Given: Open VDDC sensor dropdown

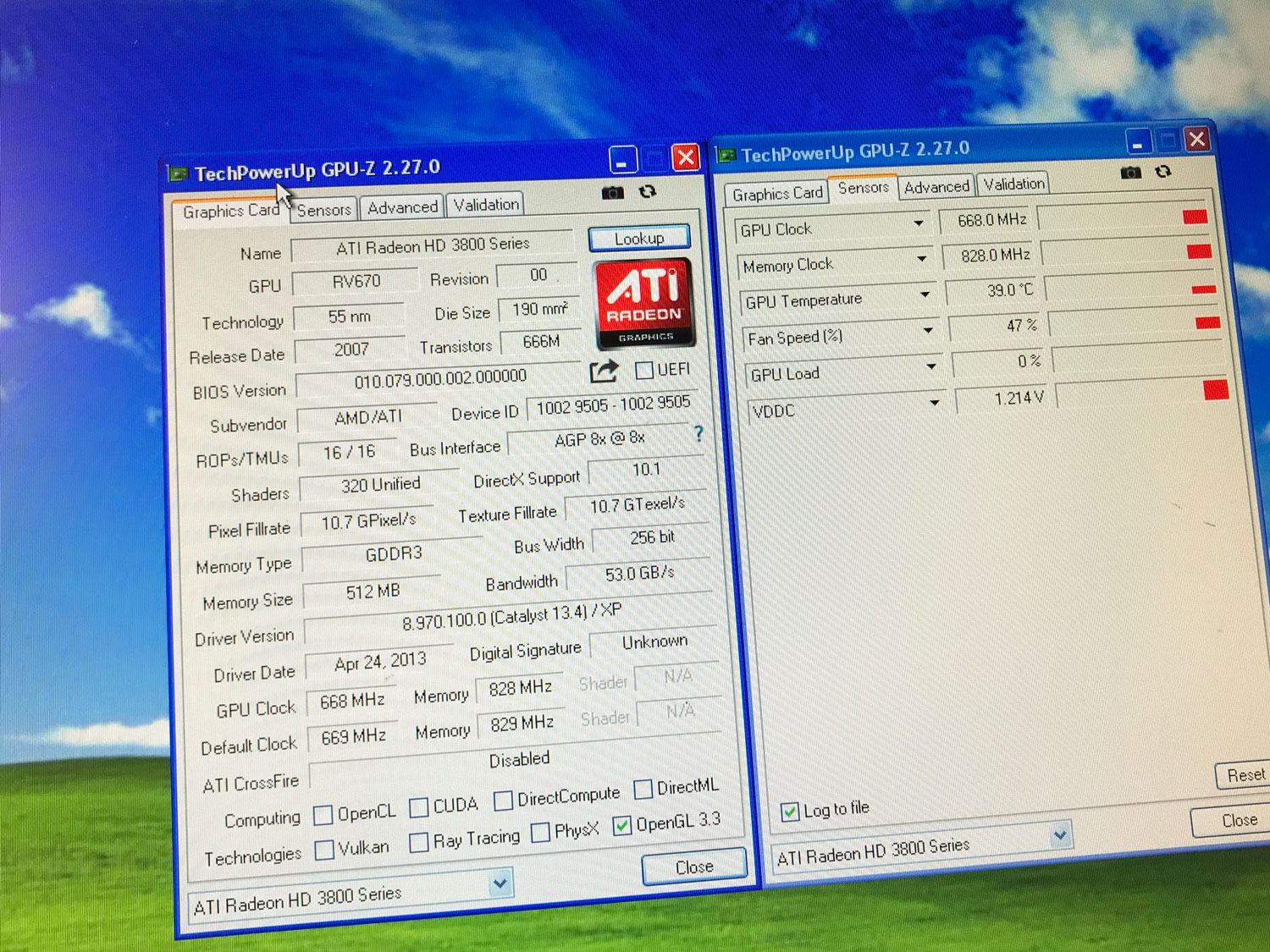Looking at the screenshot, I should pos(935,403).
